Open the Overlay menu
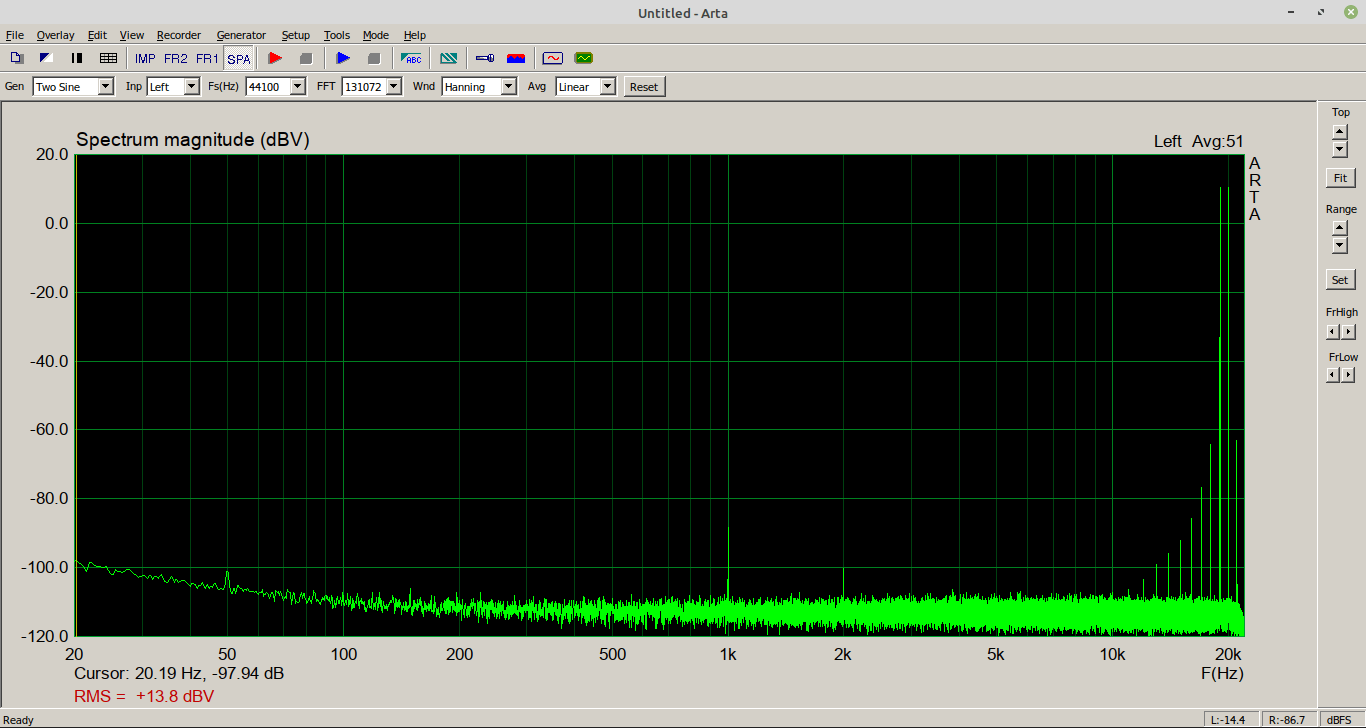 tap(55, 35)
